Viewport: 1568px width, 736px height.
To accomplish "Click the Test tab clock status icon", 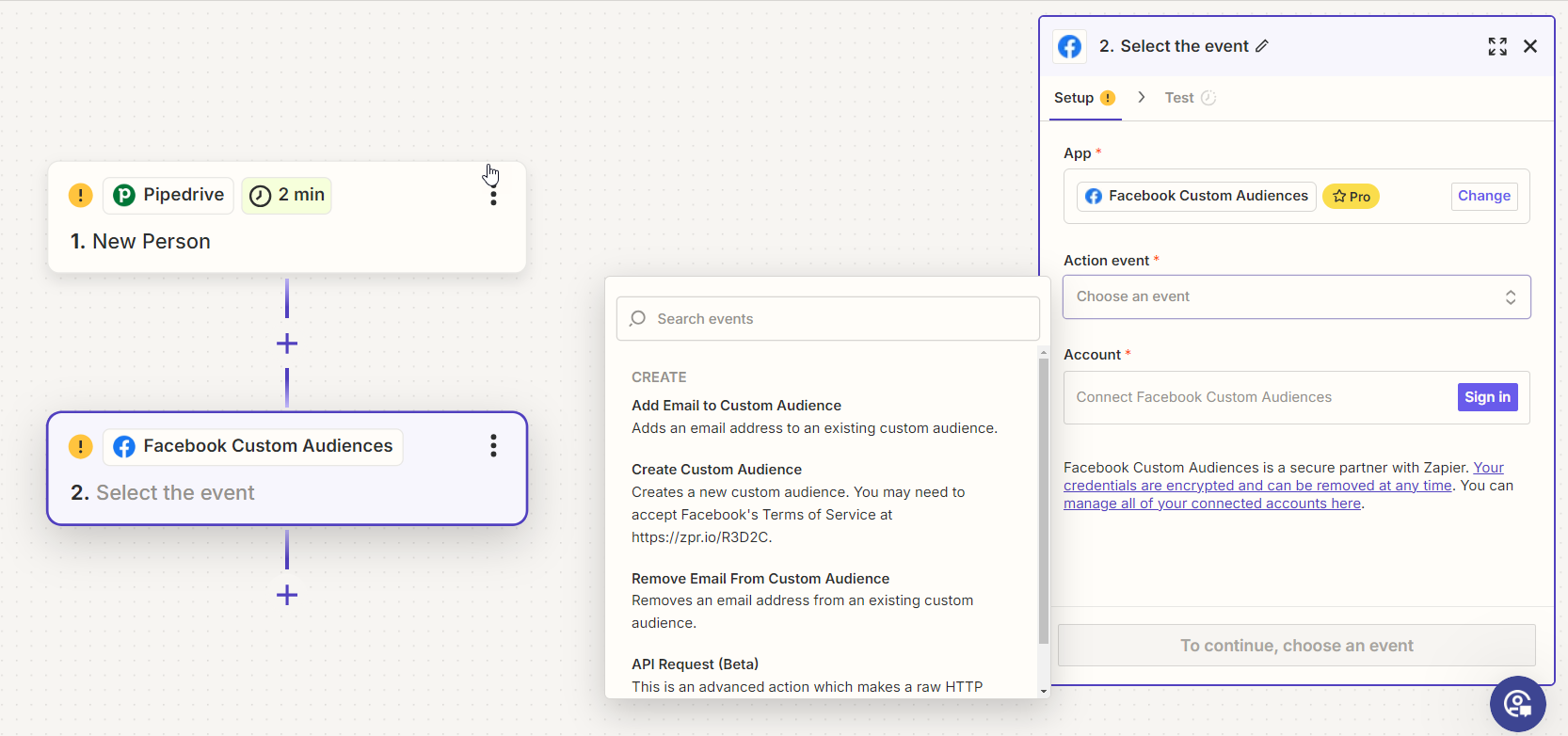I will pos(1208,98).
